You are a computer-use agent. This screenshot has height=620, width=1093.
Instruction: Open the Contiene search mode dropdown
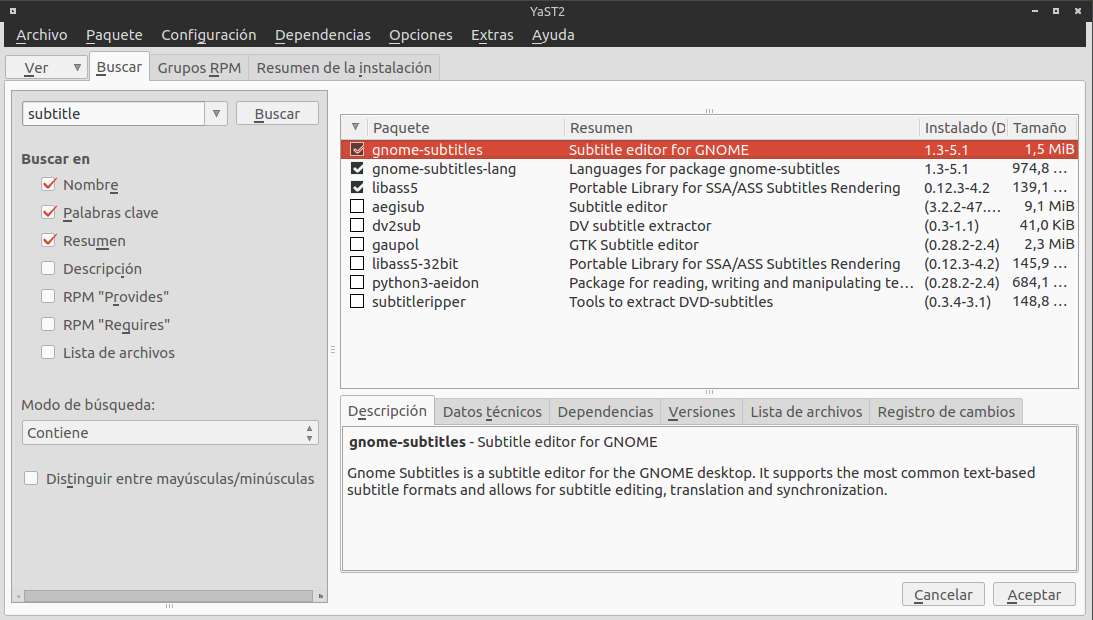tap(170, 432)
